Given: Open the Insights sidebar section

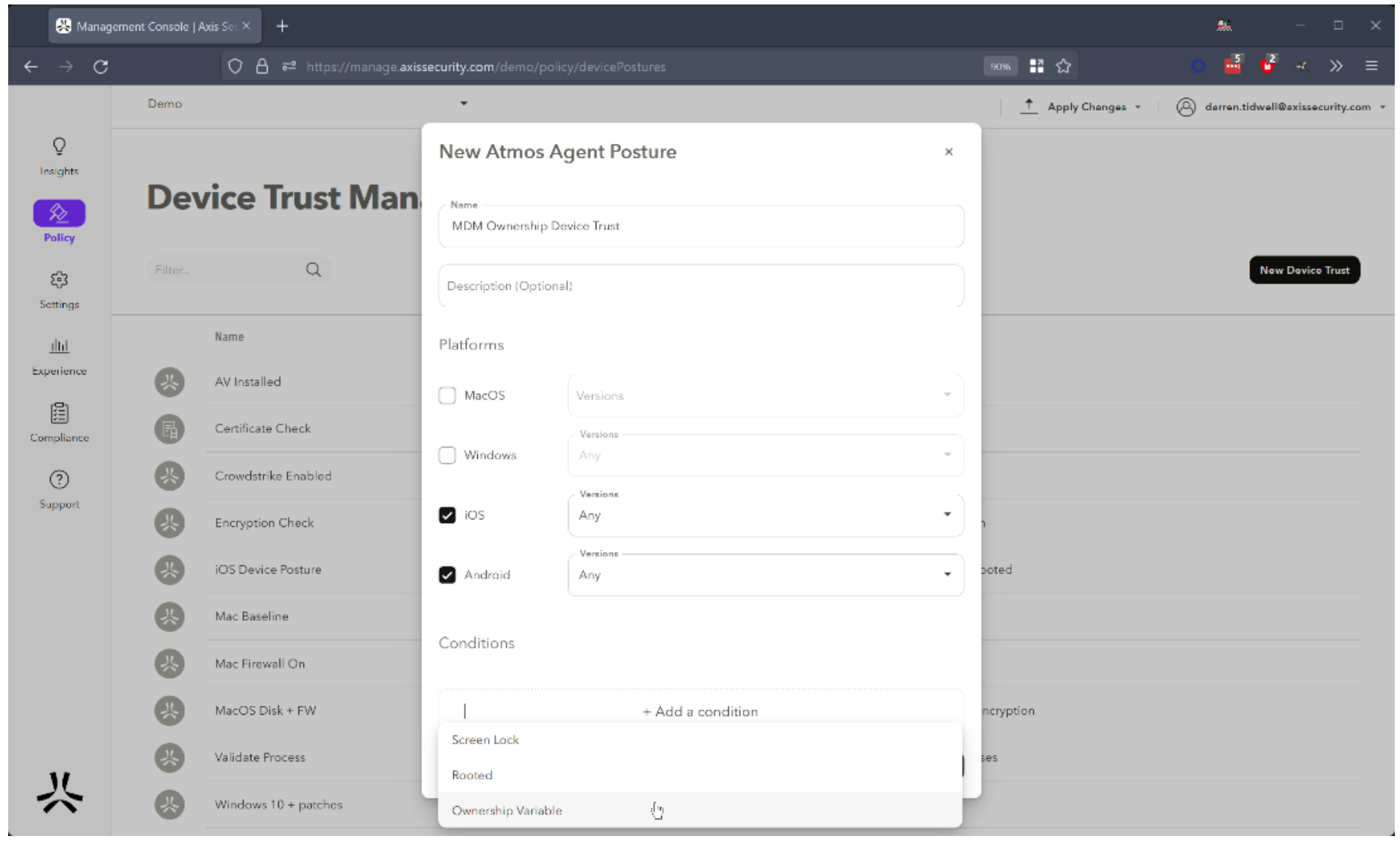Looking at the screenshot, I should [59, 156].
